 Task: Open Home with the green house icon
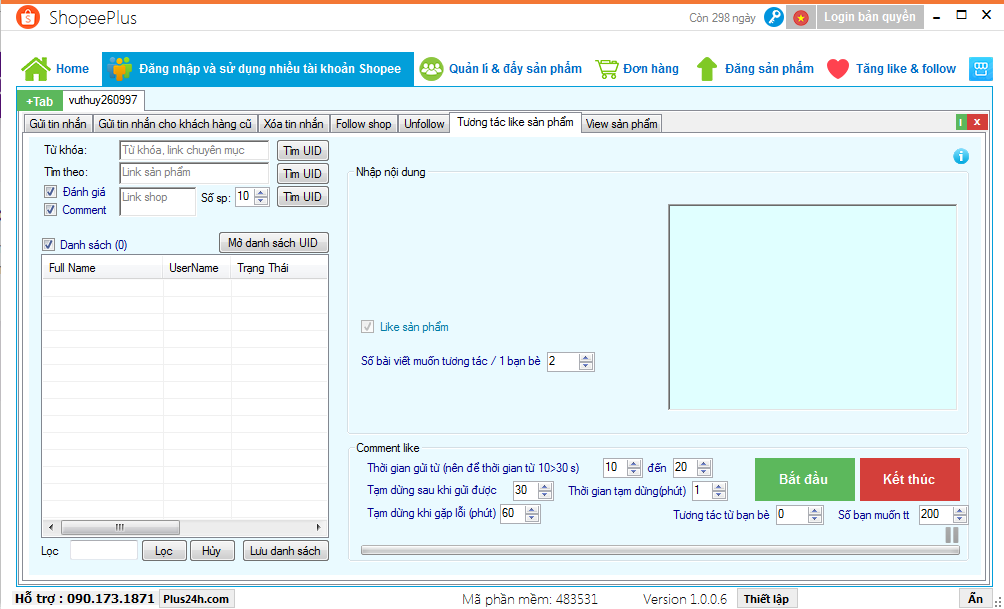pos(36,69)
